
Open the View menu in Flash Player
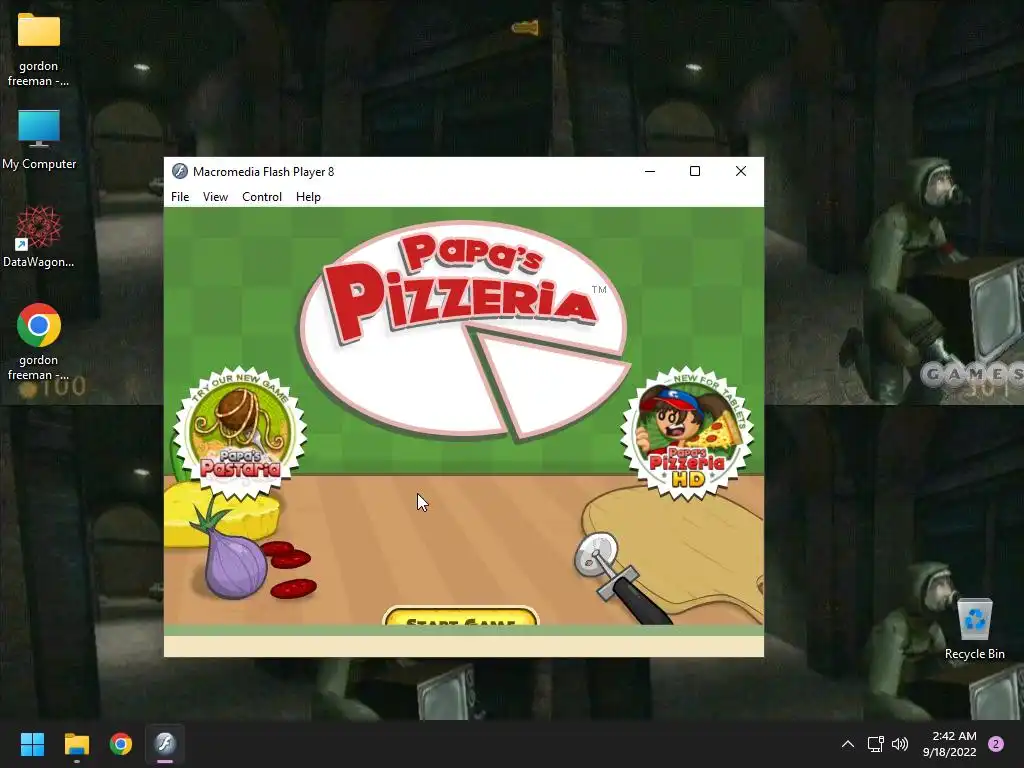pos(215,197)
